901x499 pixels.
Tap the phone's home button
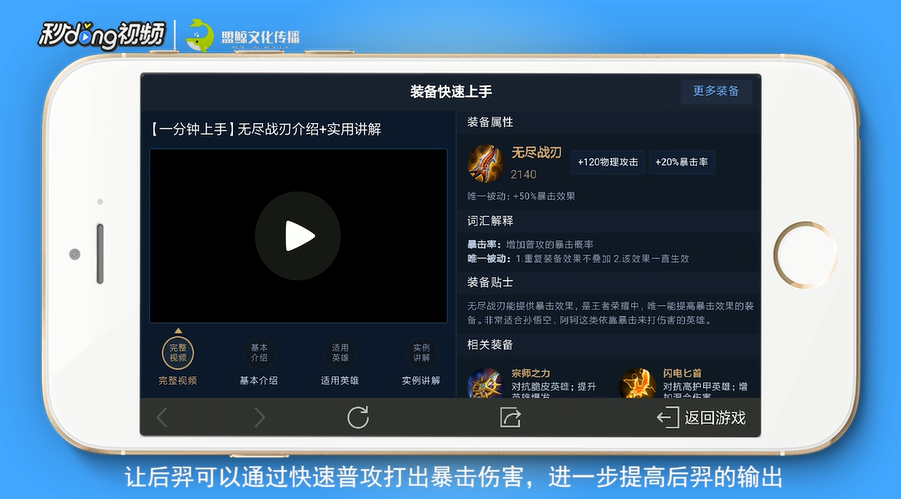804,255
